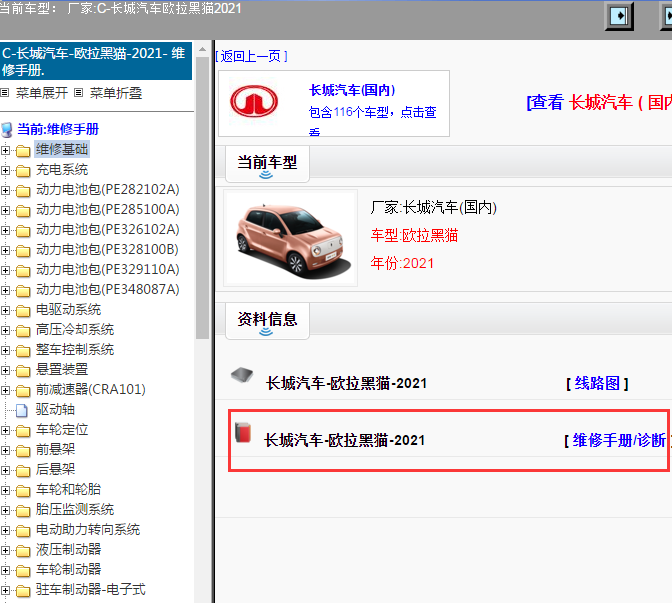Click the left tree panel scrollbar thumb
Screen dimensions: 672x603
(202, 197)
